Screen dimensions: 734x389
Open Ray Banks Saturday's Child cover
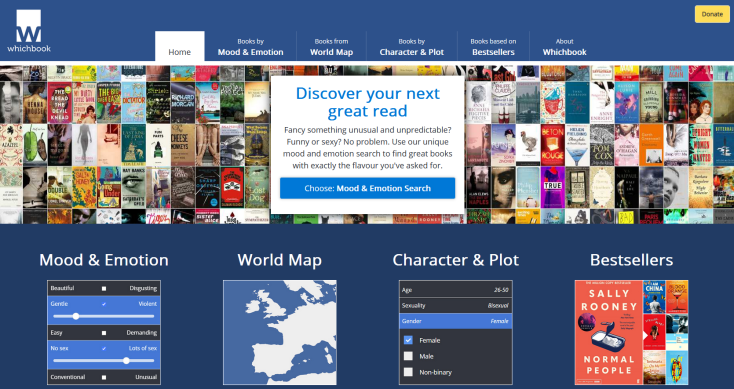[133, 187]
